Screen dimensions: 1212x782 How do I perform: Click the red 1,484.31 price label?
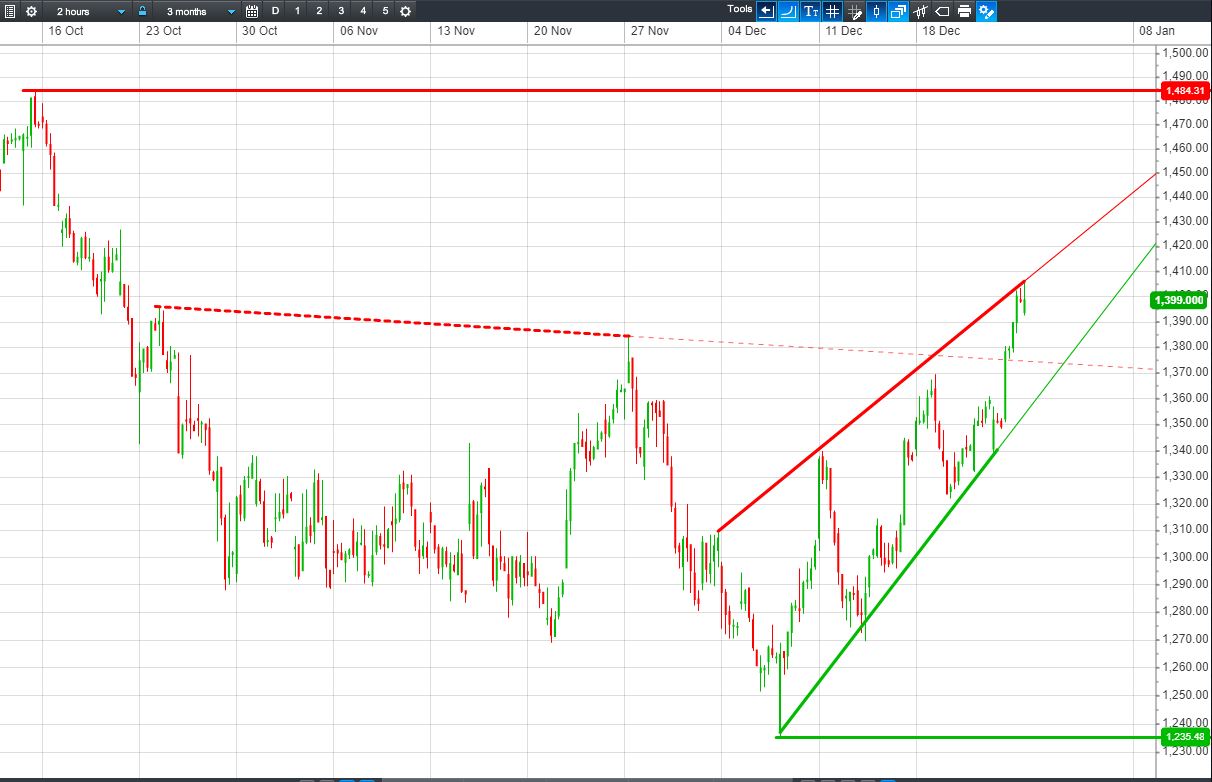tap(1185, 91)
